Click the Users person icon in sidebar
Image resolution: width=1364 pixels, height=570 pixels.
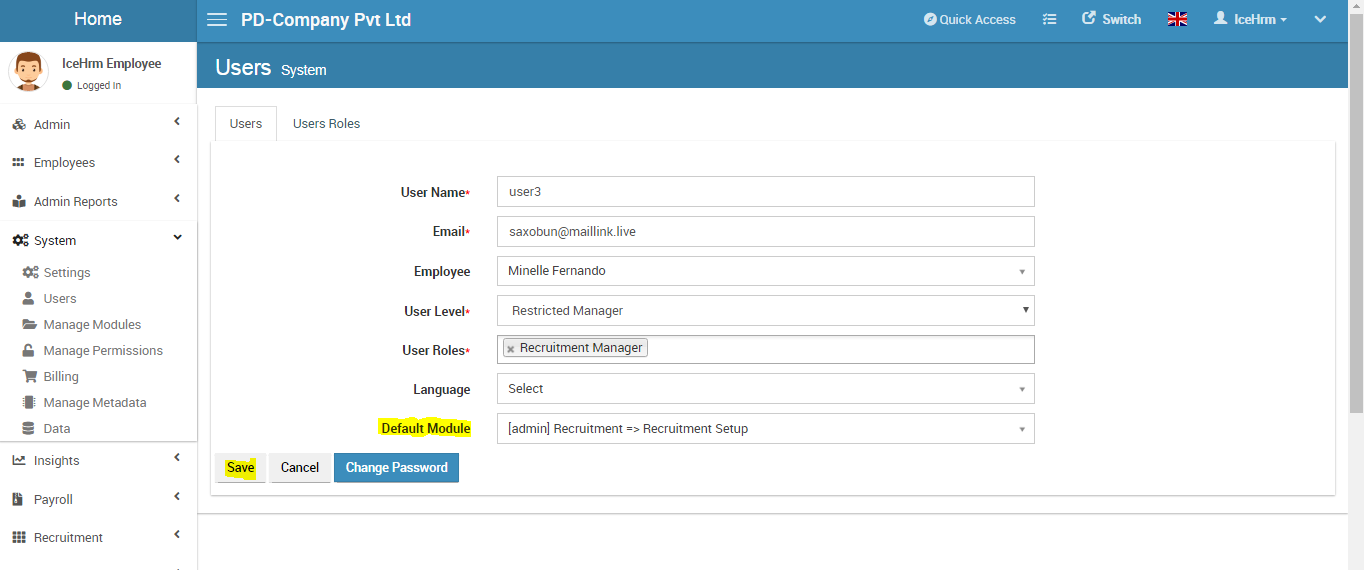29,298
